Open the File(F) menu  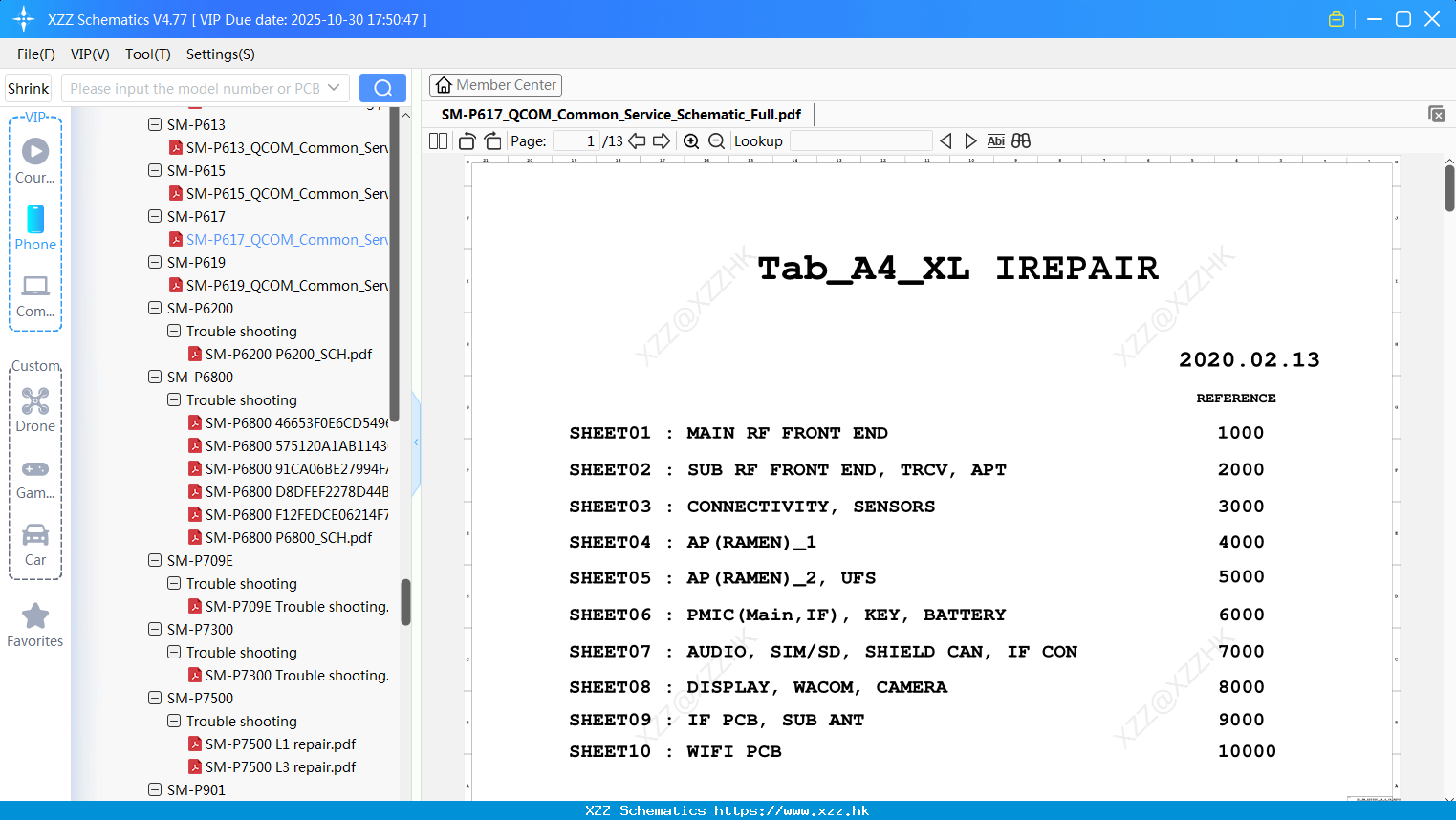click(36, 54)
